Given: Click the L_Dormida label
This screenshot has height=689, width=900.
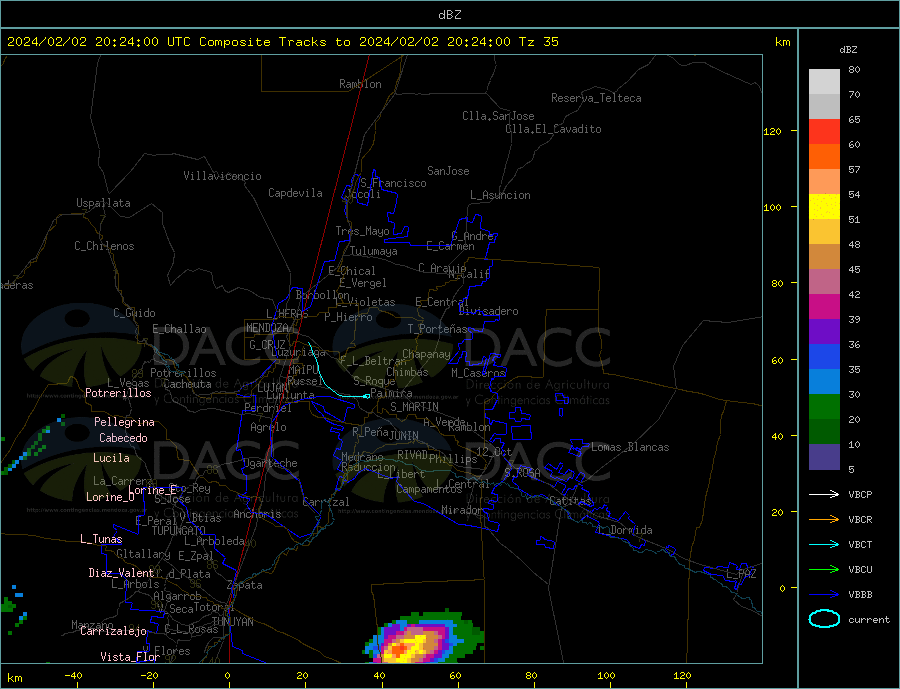Looking at the screenshot, I should (x=626, y=530).
